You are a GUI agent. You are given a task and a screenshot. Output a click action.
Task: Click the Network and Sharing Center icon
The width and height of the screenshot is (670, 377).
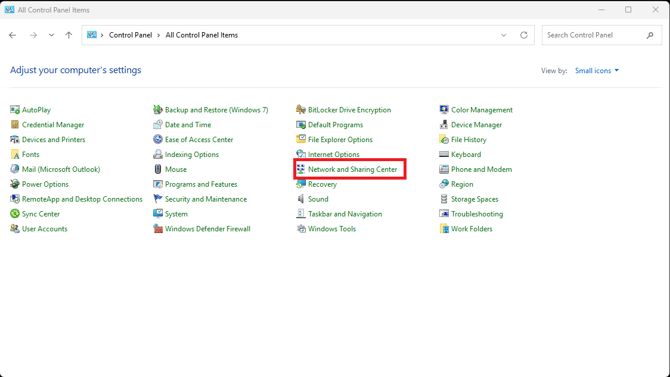(301, 169)
